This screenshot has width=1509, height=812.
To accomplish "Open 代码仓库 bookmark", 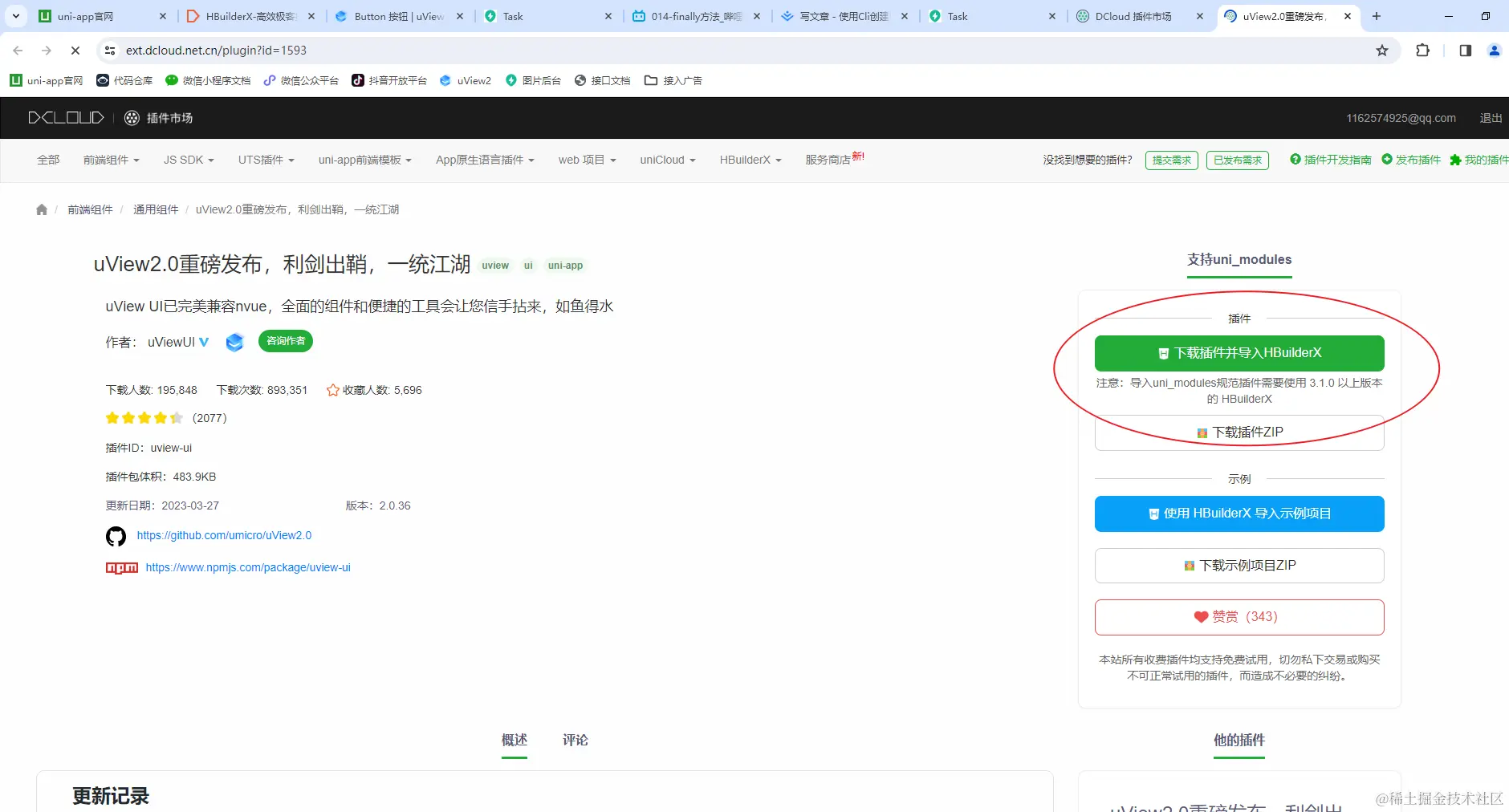I will click(x=124, y=80).
